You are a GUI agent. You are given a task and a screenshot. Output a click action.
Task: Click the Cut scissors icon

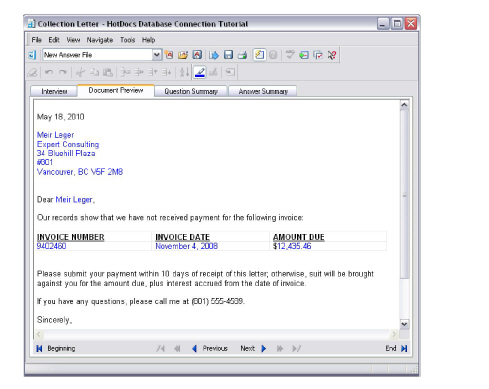80,72
